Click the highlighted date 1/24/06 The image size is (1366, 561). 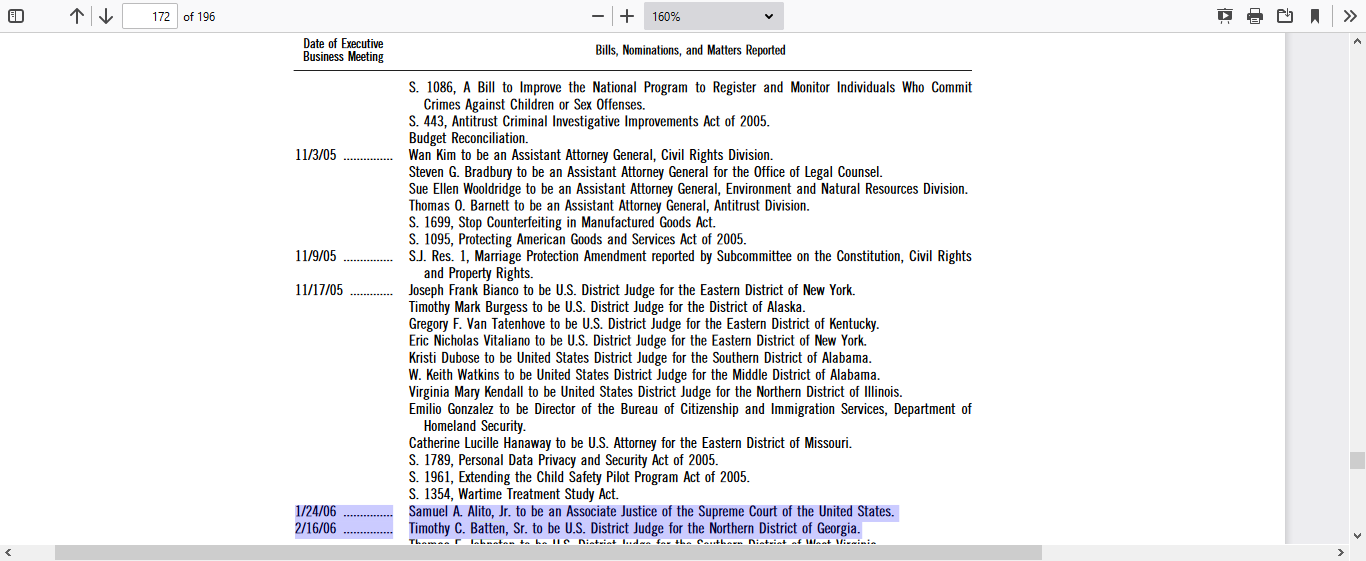click(316, 512)
